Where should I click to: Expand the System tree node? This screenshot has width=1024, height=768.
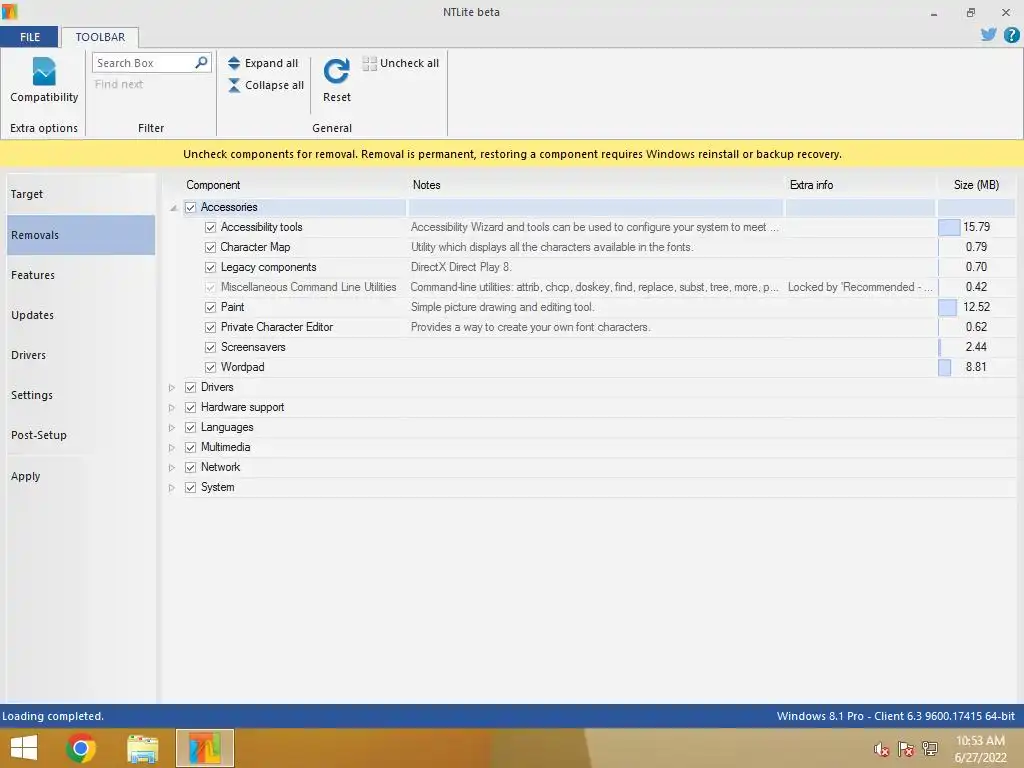[x=172, y=488]
